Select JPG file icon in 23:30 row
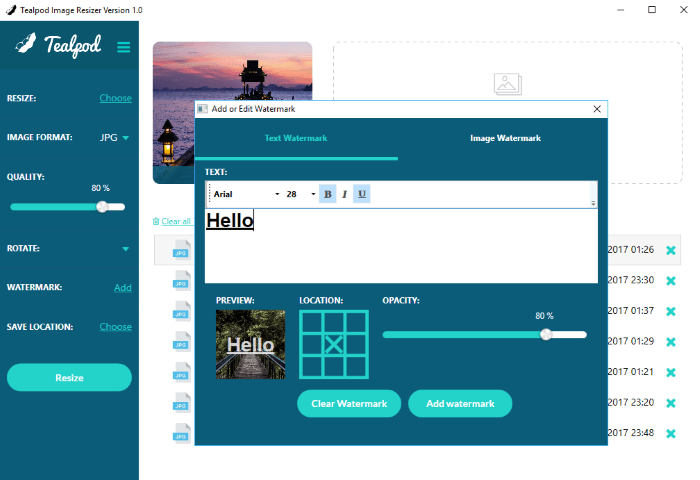Viewport: 700px width, 480px height. coord(182,280)
